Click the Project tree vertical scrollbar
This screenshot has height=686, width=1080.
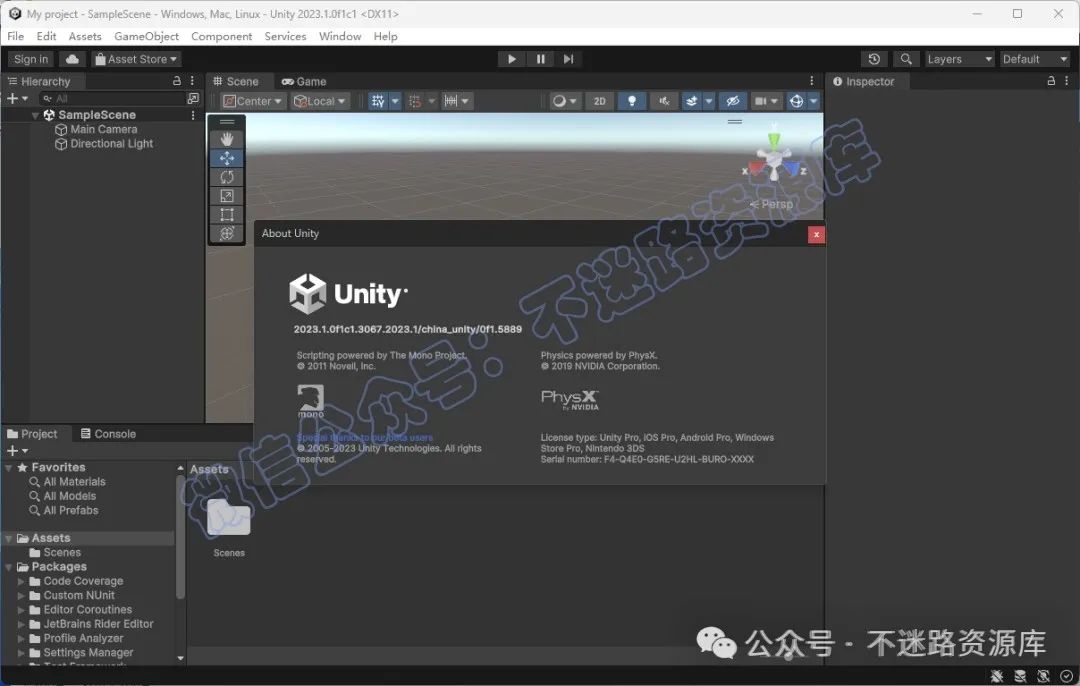click(x=180, y=537)
